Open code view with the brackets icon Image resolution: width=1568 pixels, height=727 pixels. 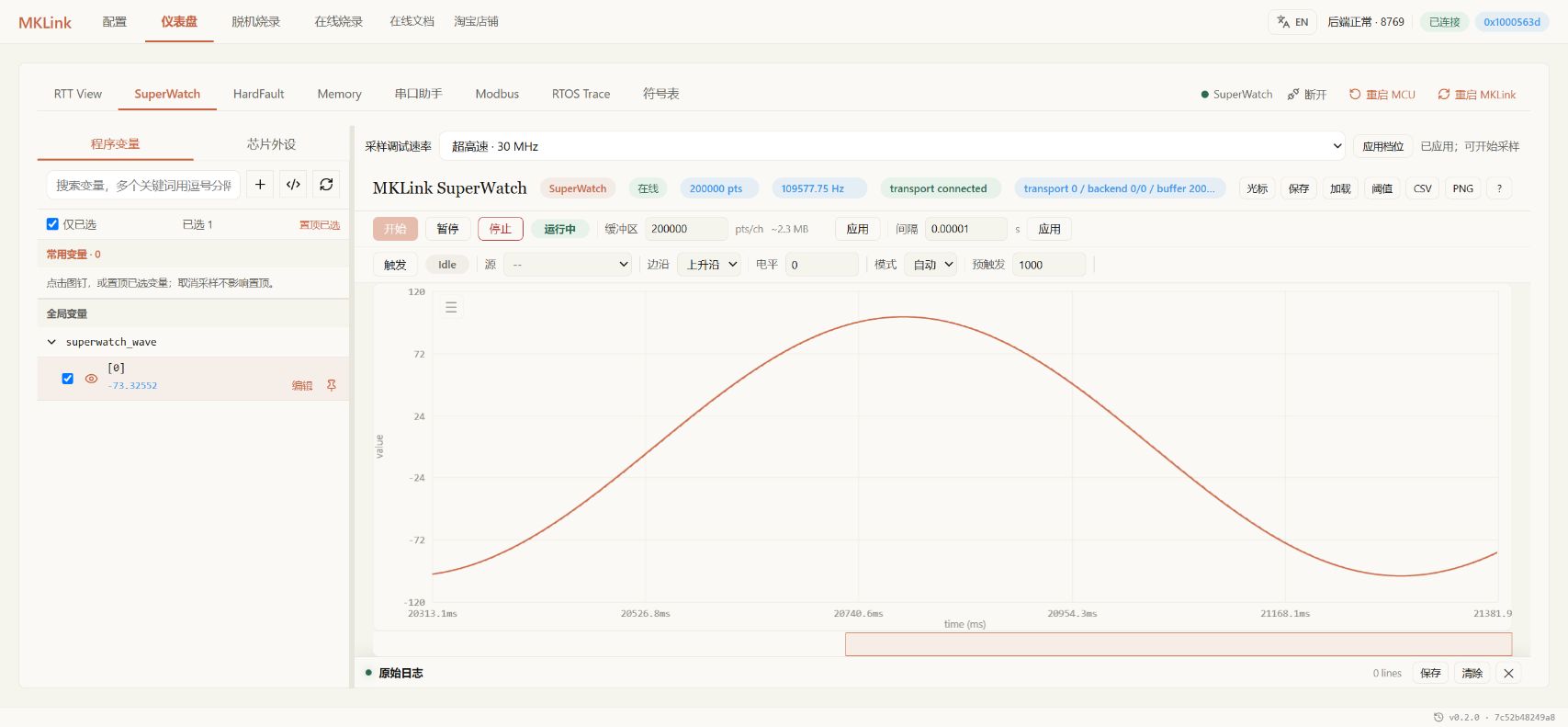(293, 185)
